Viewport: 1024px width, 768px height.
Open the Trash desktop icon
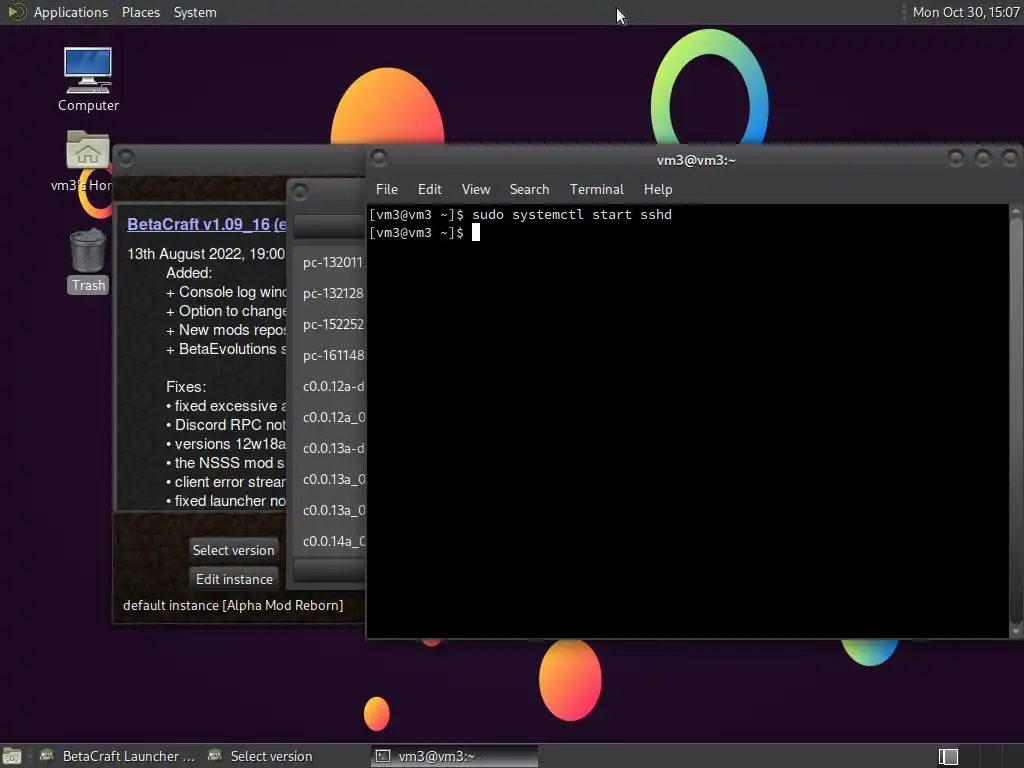pyautogui.click(x=88, y=260)
